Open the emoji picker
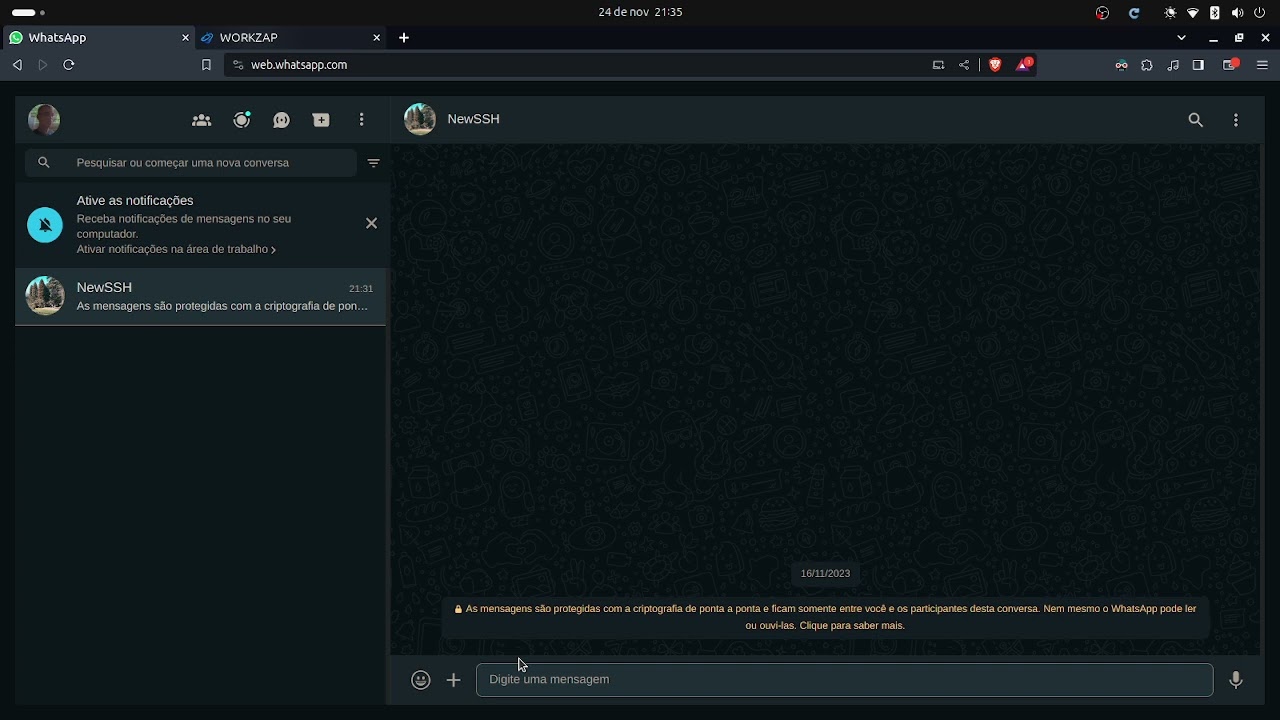Image resolution: width=1280 pixels, height=720 pixels. click(421, 680)
